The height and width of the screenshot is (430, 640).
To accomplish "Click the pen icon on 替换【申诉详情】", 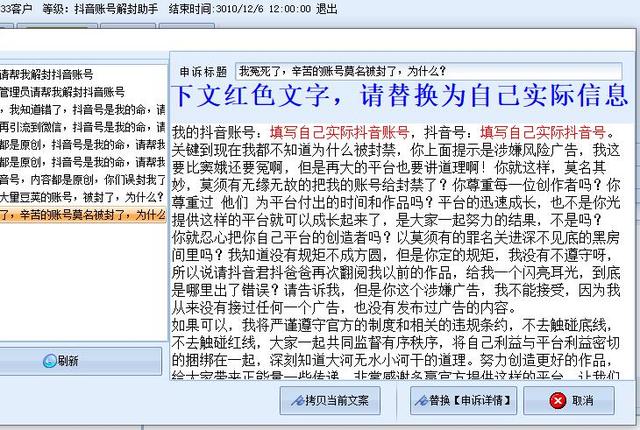I will pos(421,401).
